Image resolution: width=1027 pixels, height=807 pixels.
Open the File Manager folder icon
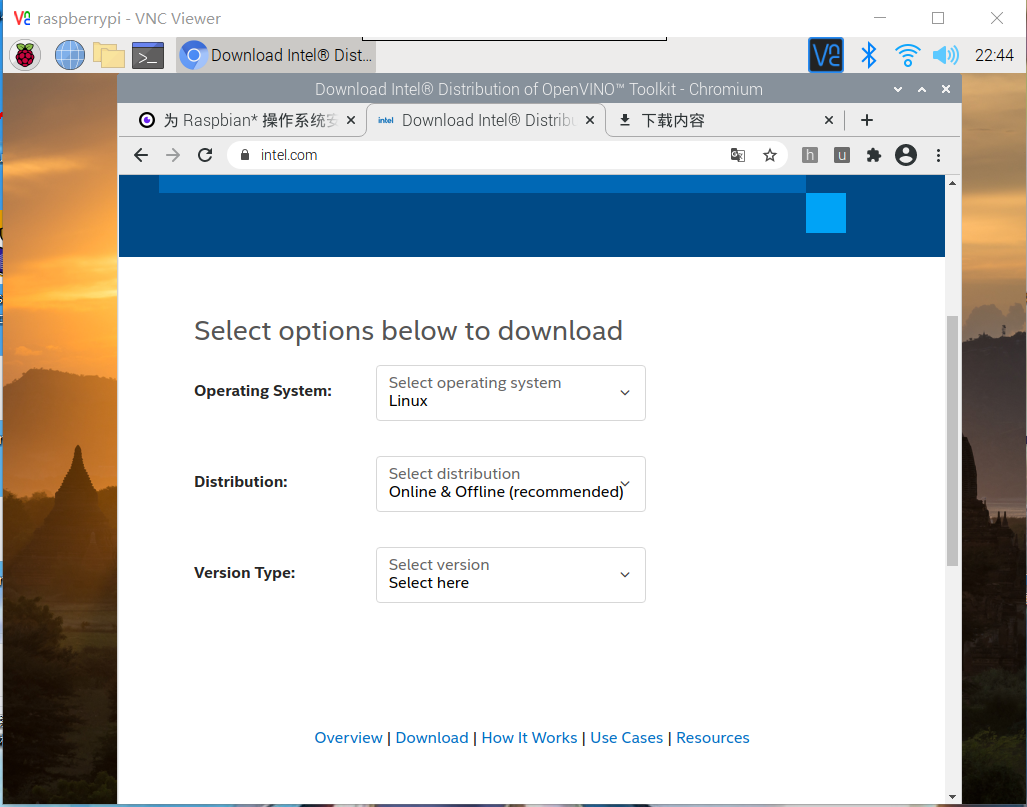pos(109,55)
